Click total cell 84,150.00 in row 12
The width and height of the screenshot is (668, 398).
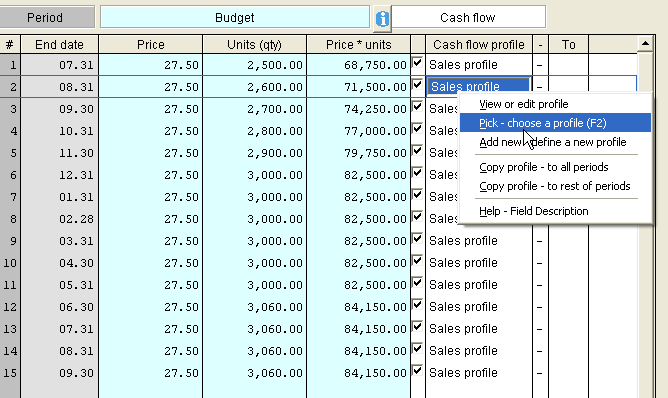tap(358, 307)
